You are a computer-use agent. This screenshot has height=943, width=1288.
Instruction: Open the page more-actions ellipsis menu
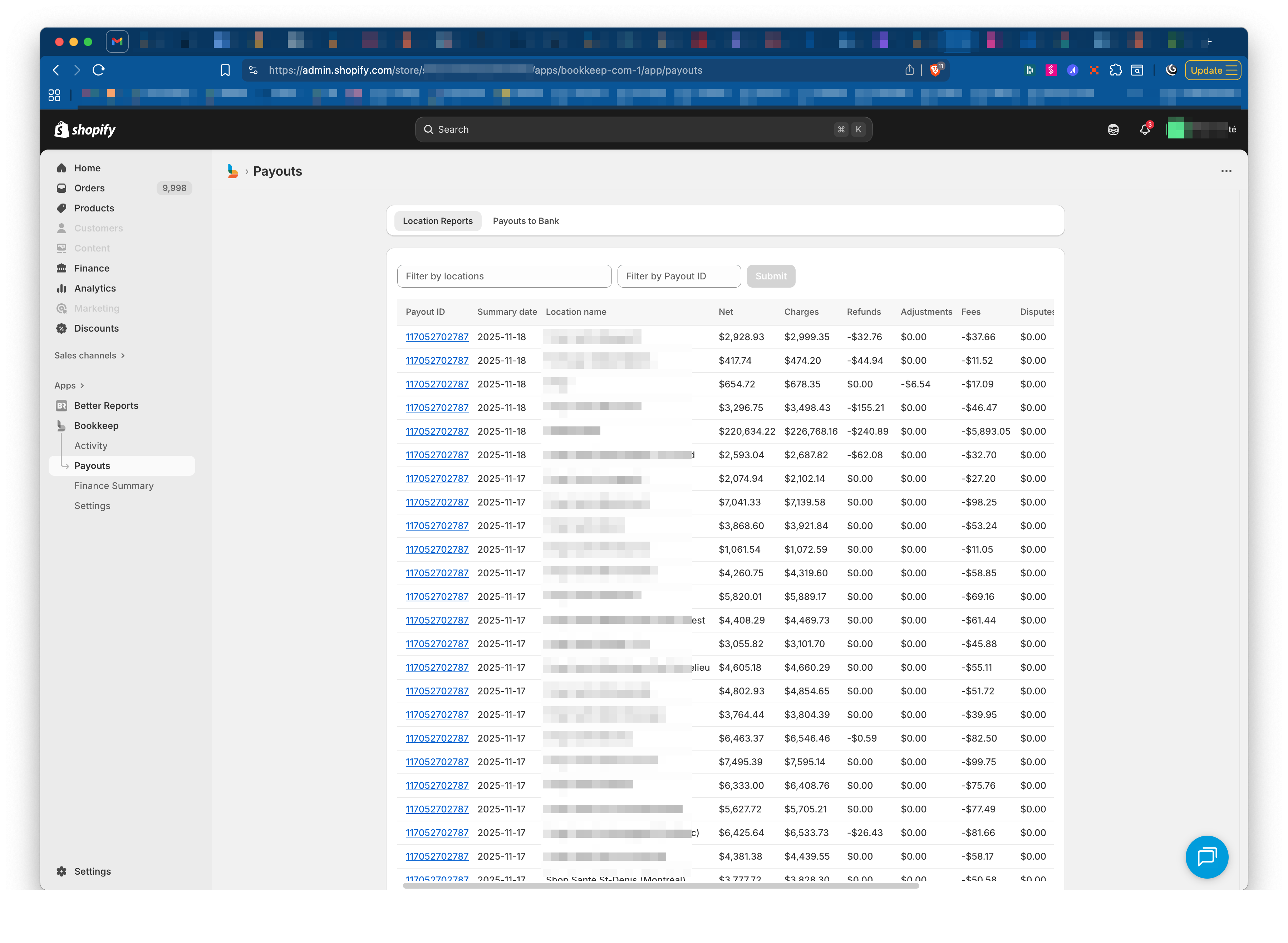pyautogui.click(x=1226, y=171)
